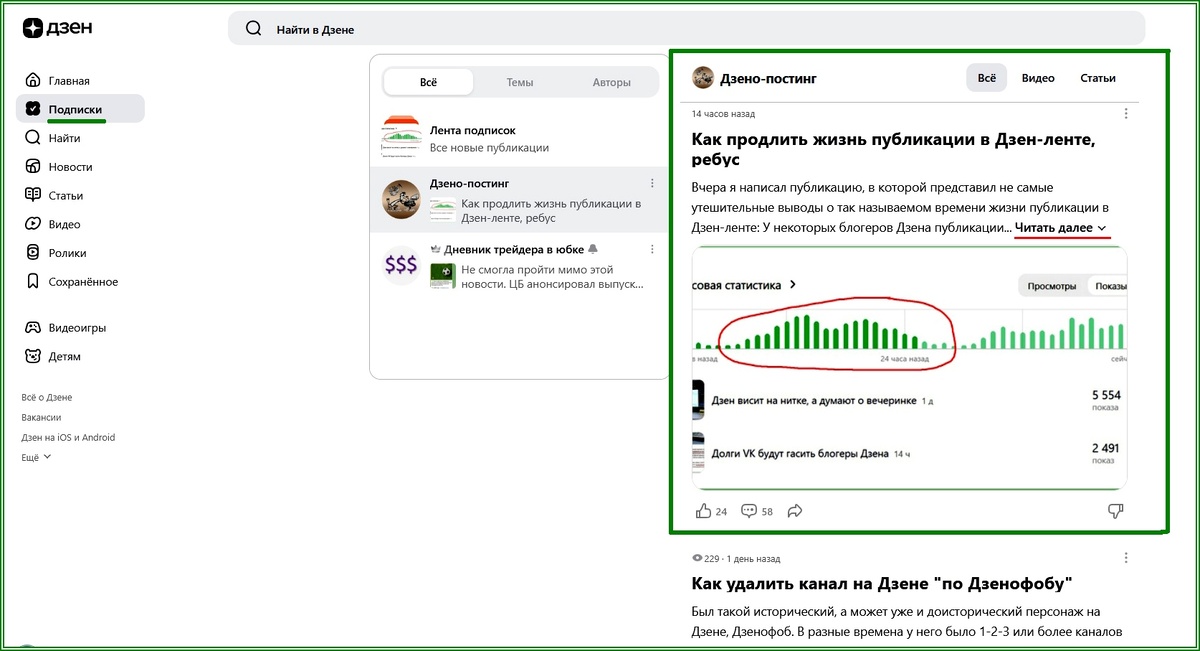Click the Лента подписок thumbnail image
Viewport: 1200px width, 651px height.
pyautogui.click(x=402, y=139)
